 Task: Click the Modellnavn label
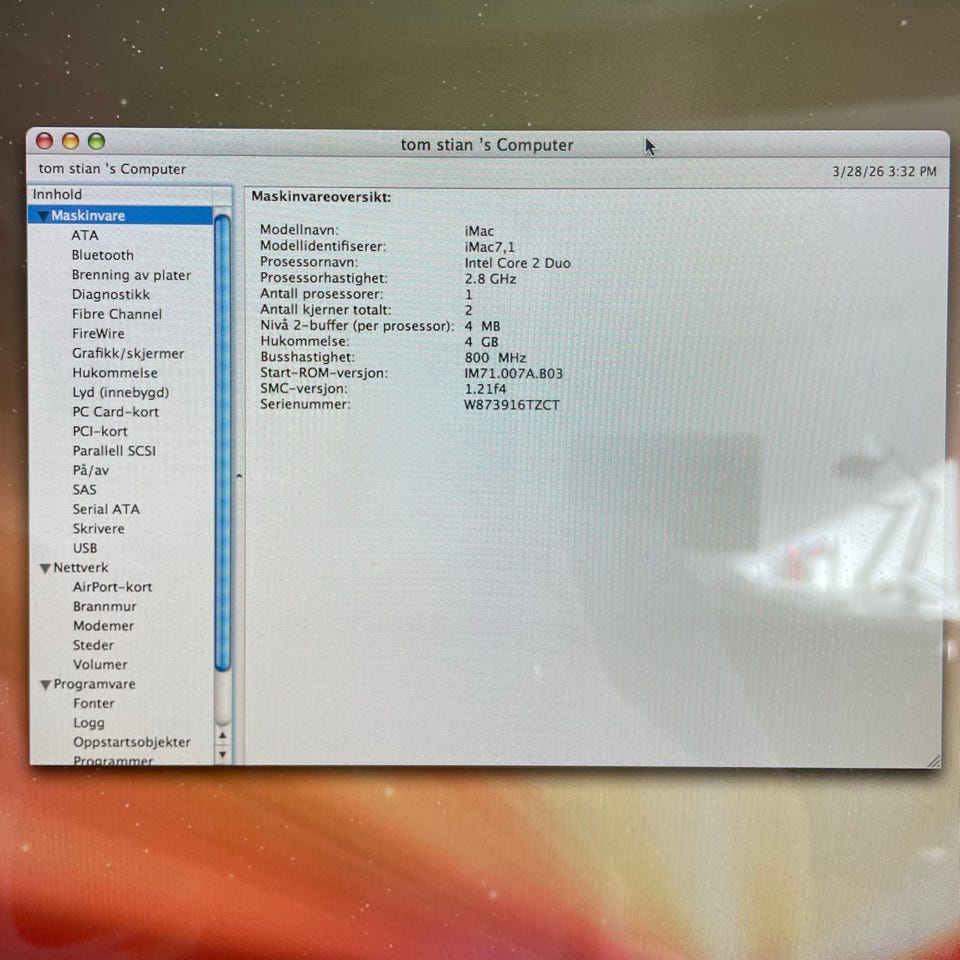point(299,230)
